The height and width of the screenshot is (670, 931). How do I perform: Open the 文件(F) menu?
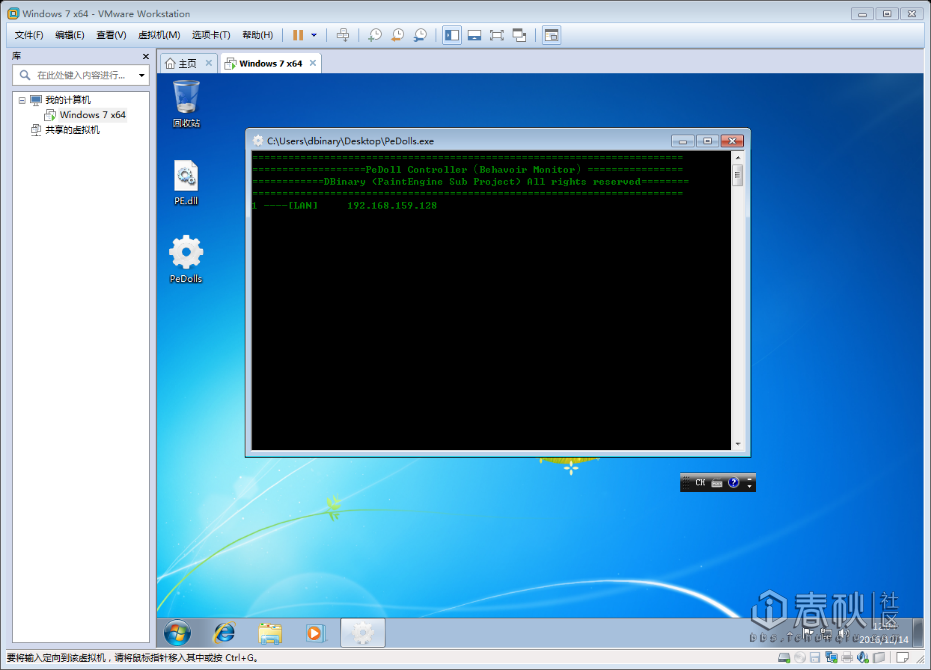coord(29,35)
